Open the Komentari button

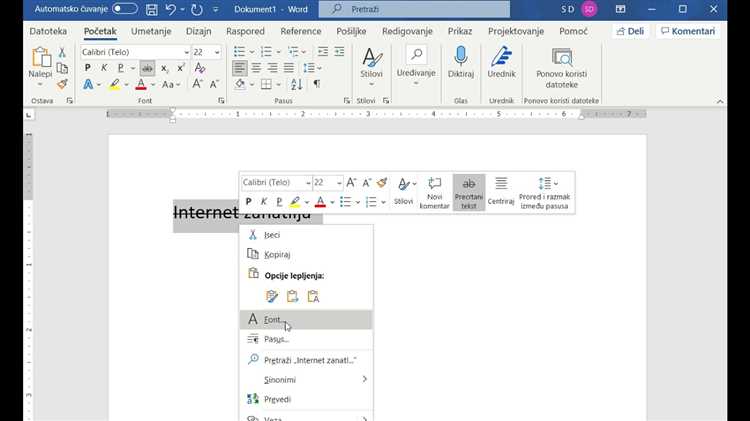pyautogui.click(x=688, y=31)
